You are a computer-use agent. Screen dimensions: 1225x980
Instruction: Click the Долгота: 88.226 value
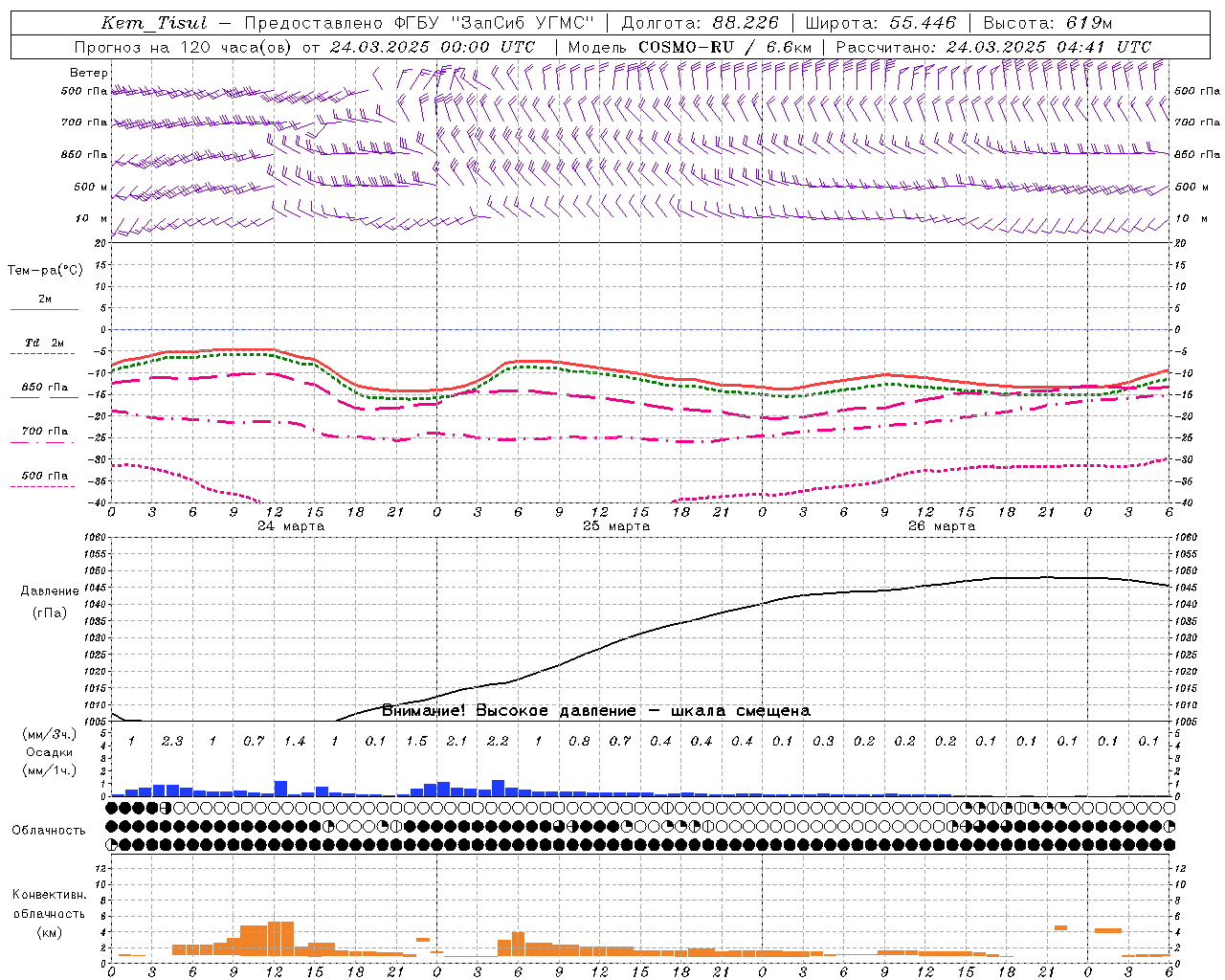point(700,23)
